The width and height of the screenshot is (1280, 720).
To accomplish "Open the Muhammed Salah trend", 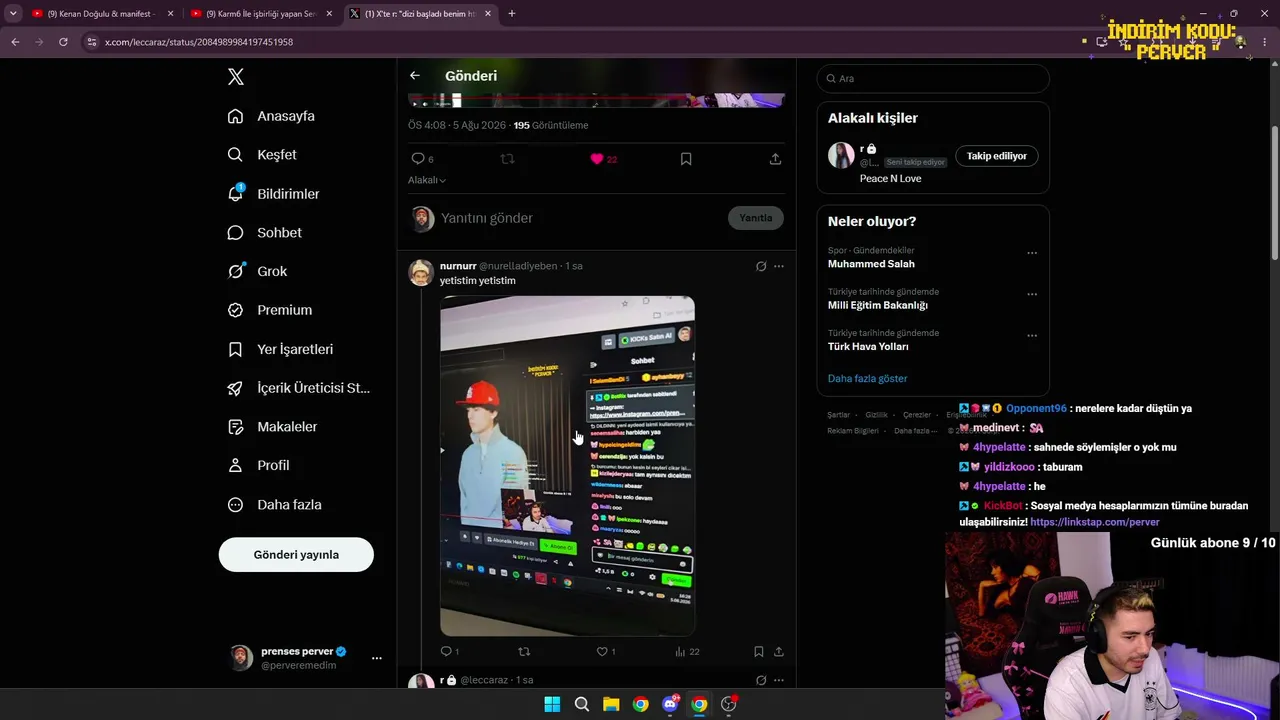I will click(871, 264).
